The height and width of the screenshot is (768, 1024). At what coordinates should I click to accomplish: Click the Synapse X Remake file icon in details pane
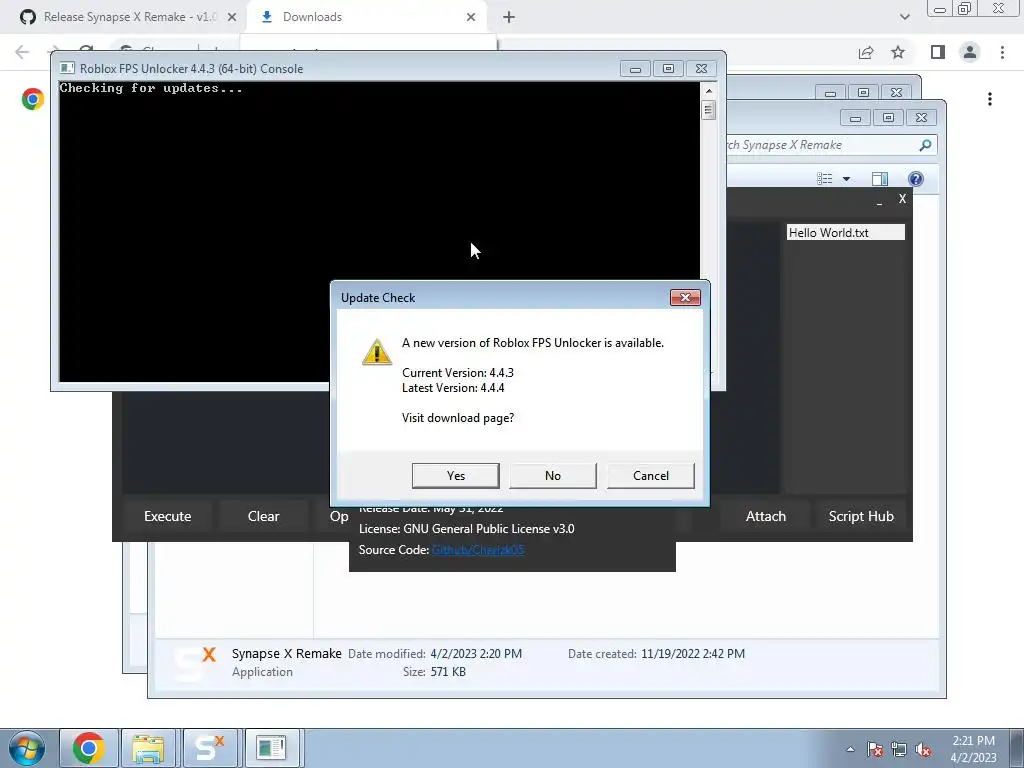pyautogui.click(x=195, y=663)
